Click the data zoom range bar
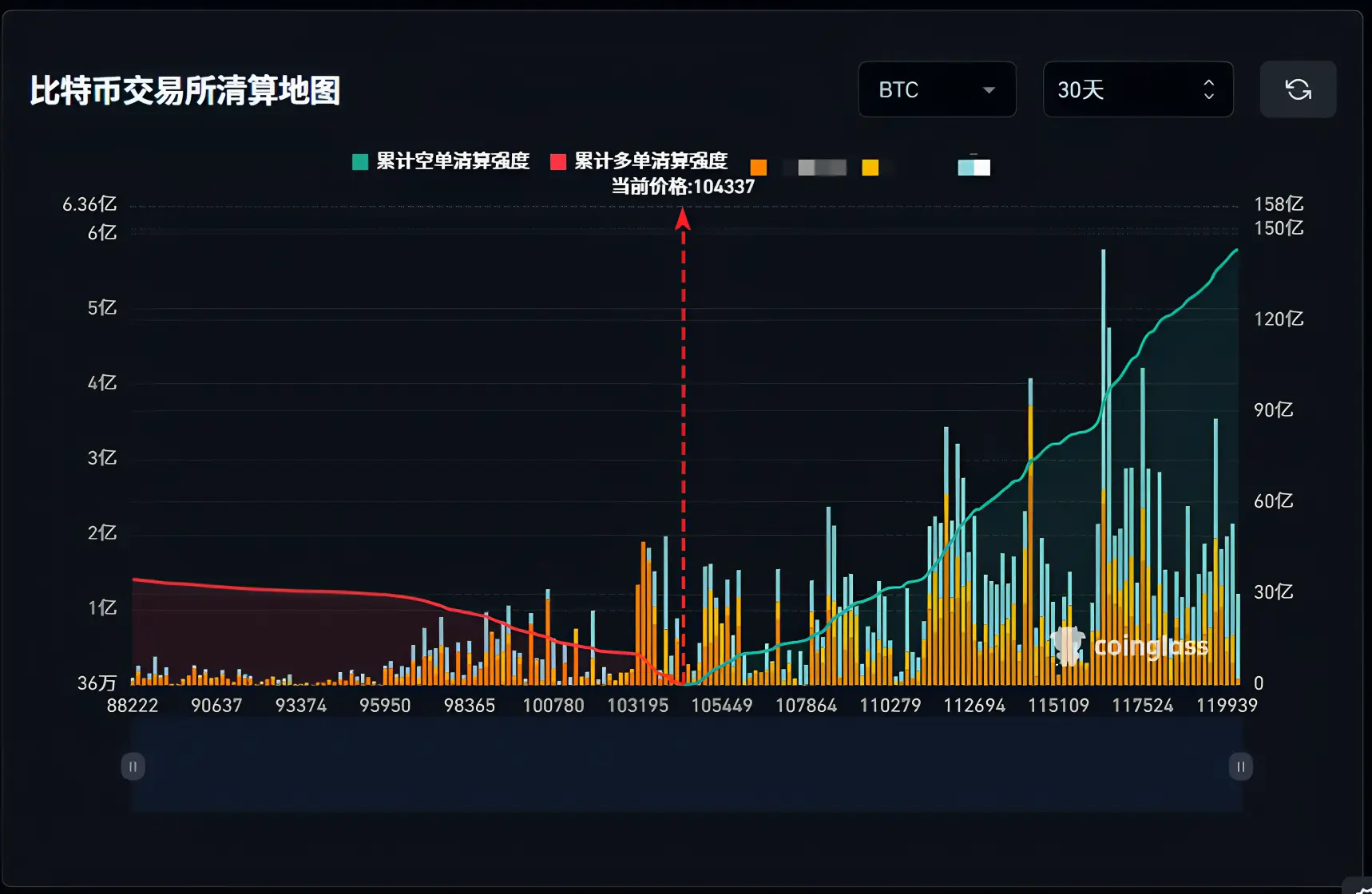This screenshot has height=894, width=1372. click(687, 766)
